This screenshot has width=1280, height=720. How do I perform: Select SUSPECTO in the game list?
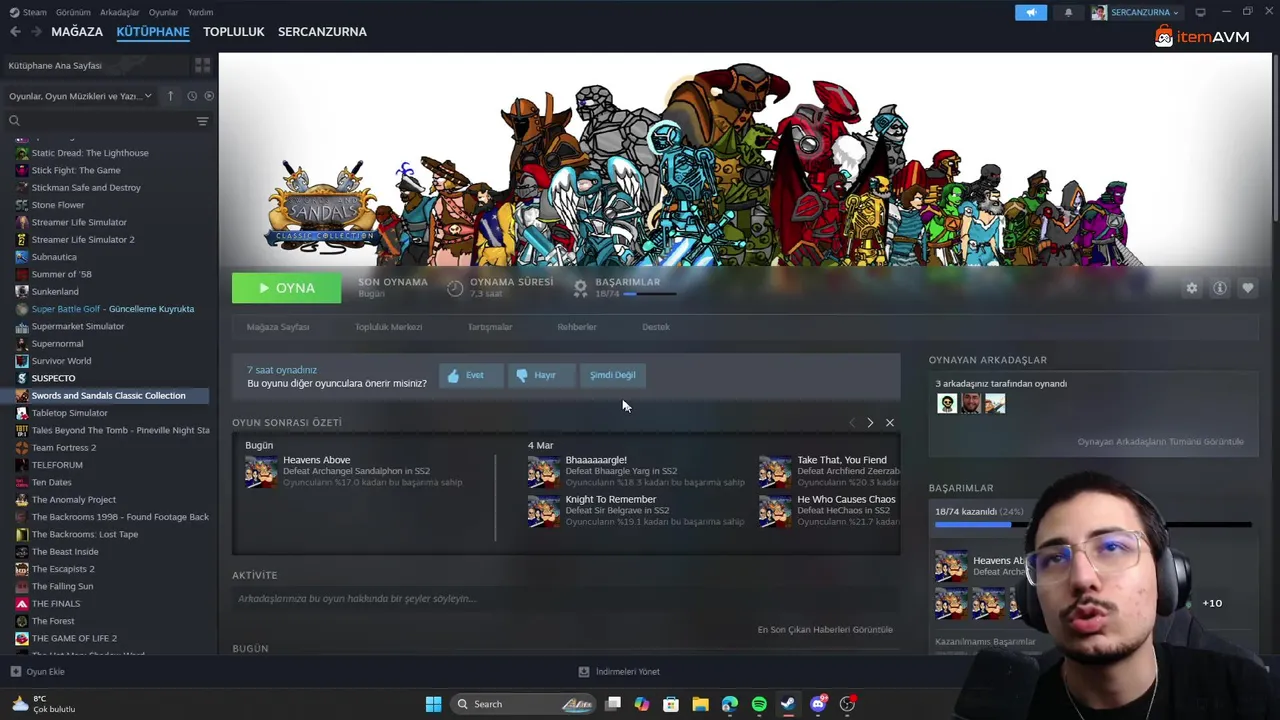click(x=53, y=378)
